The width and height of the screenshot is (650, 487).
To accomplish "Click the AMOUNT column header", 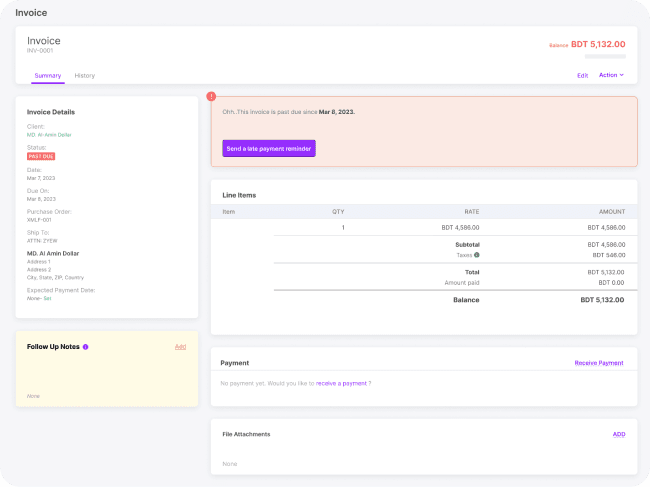I will (611, 212).
